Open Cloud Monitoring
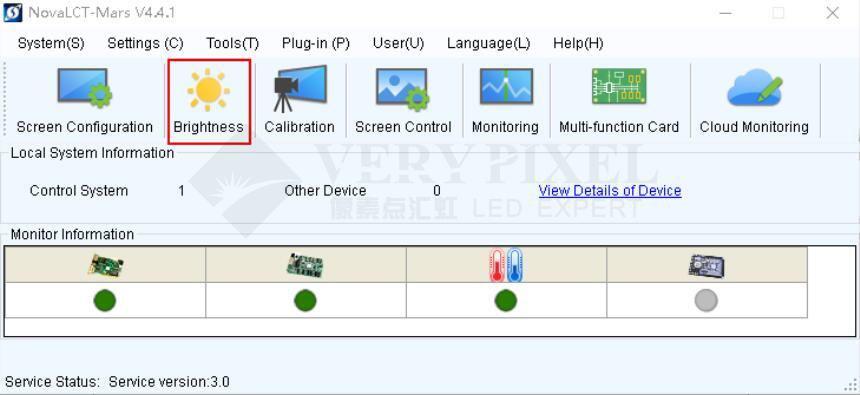Screen dimensions: 860x395 pyautogui.click(x=754, y=100)
